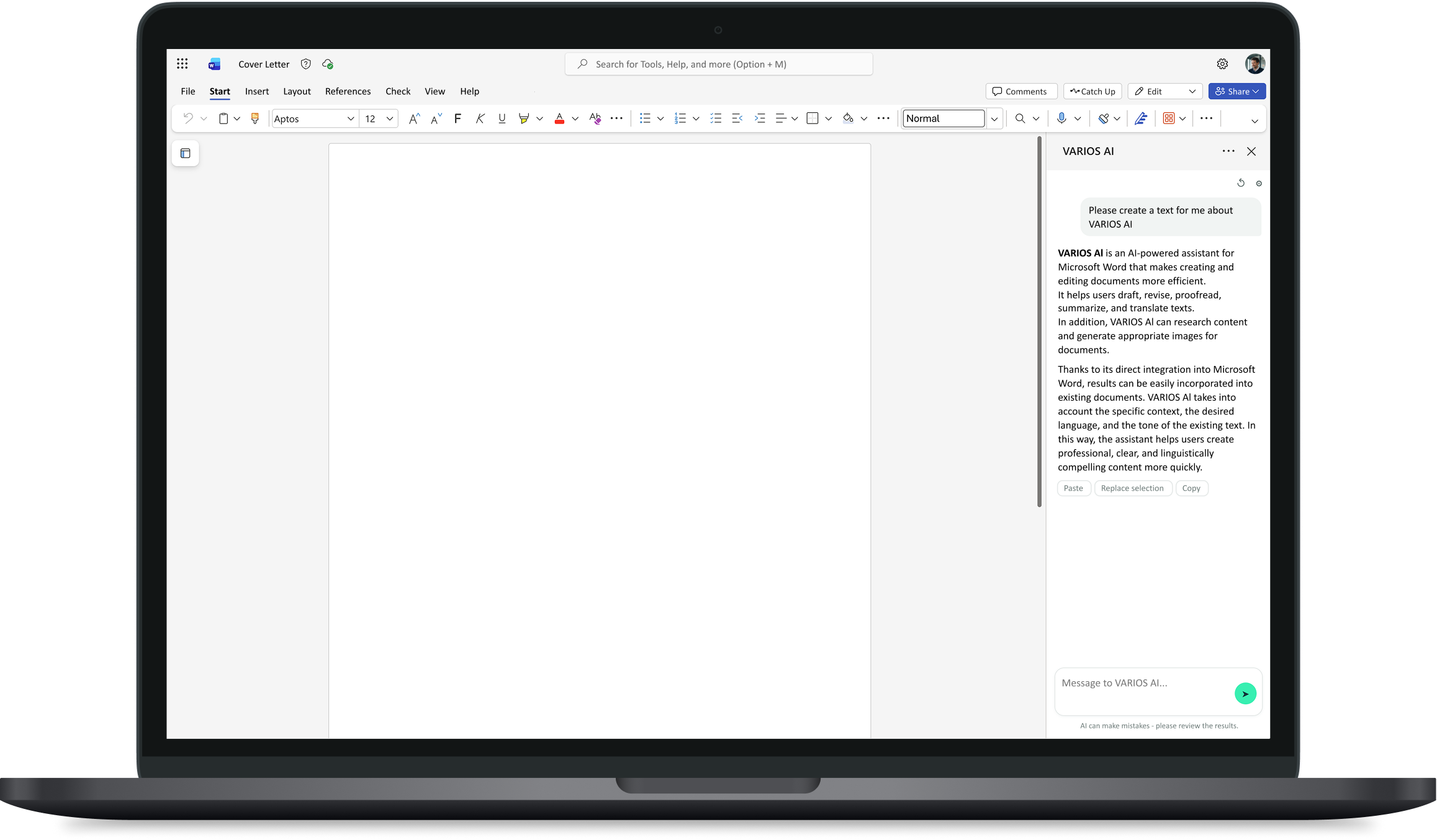Click Paste under the AI response

point(1073,488)
